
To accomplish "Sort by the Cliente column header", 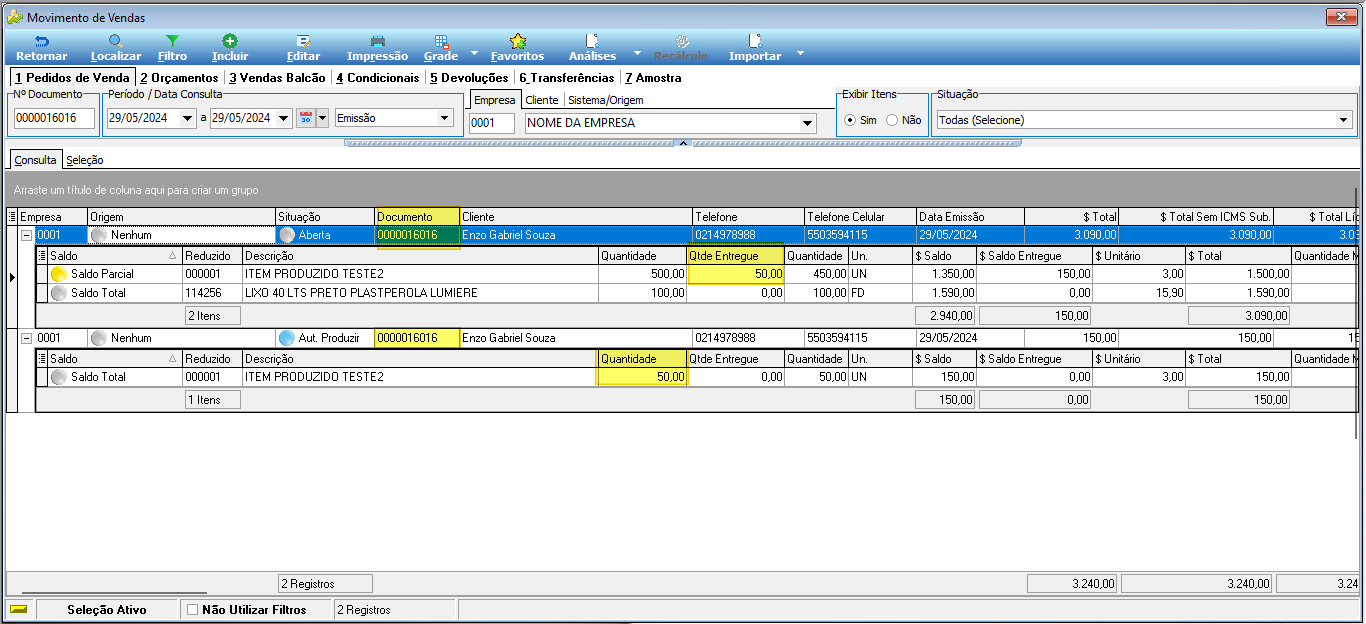I will pos(575,217).
